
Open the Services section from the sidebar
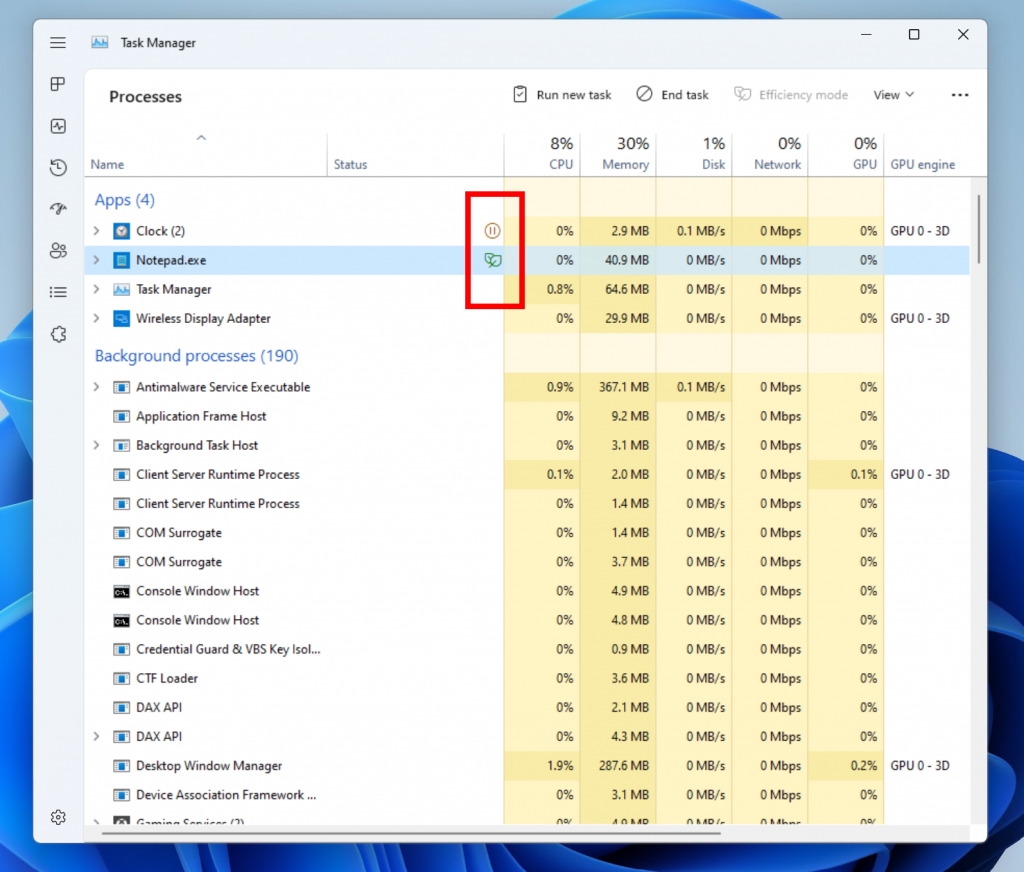point(57,333)
